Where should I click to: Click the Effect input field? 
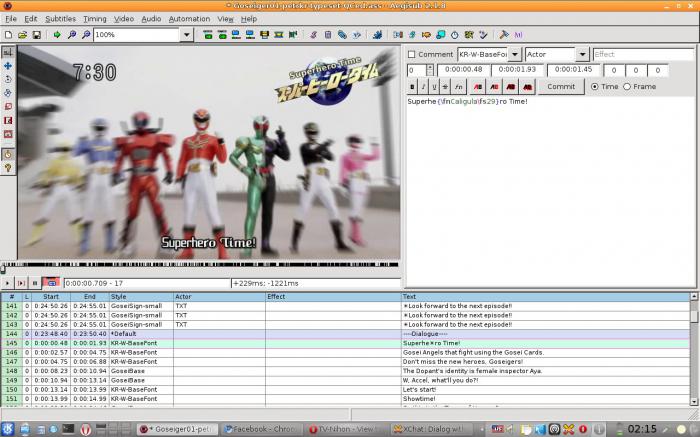tap(643, 54)
